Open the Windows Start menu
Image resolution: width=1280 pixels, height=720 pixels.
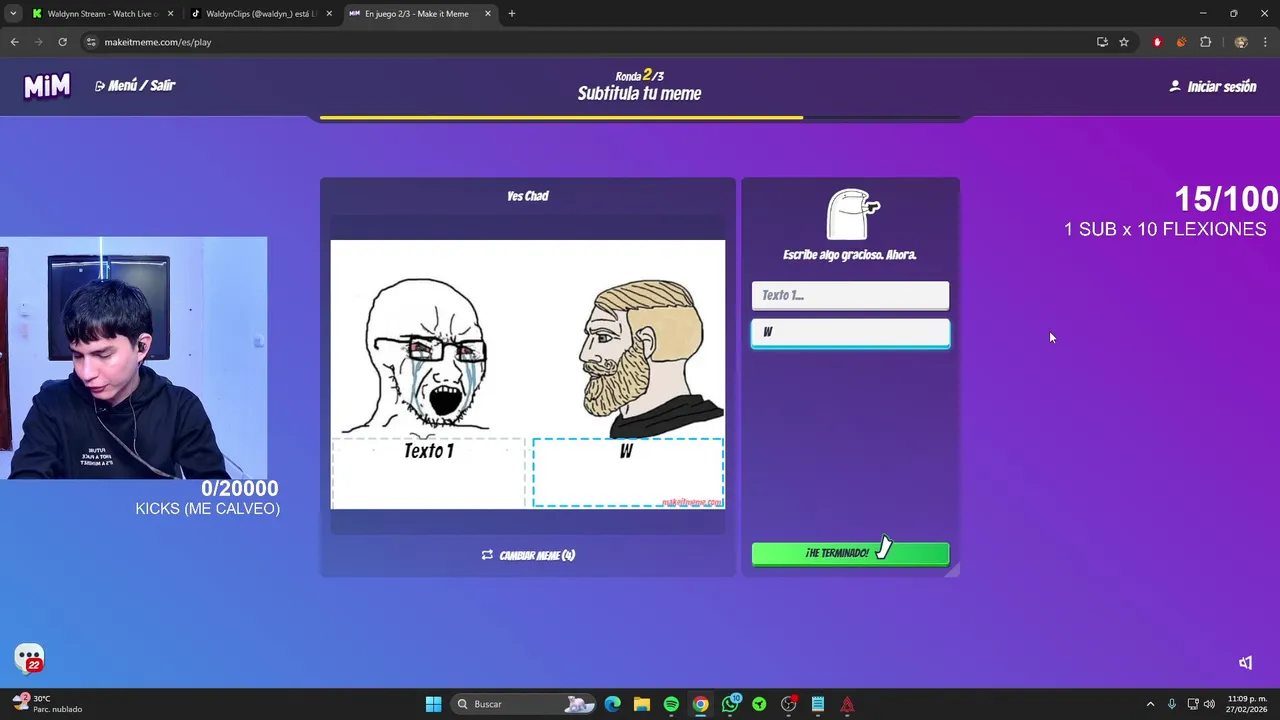coord(433,704)
